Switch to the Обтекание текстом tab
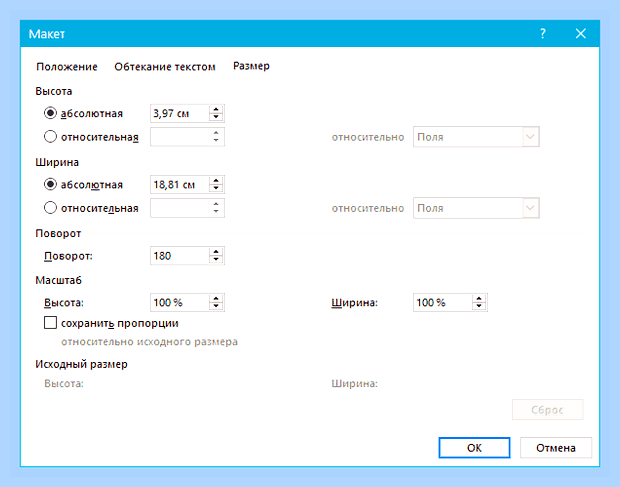This screenshot has width=620, height=487. tap(165, 66)
